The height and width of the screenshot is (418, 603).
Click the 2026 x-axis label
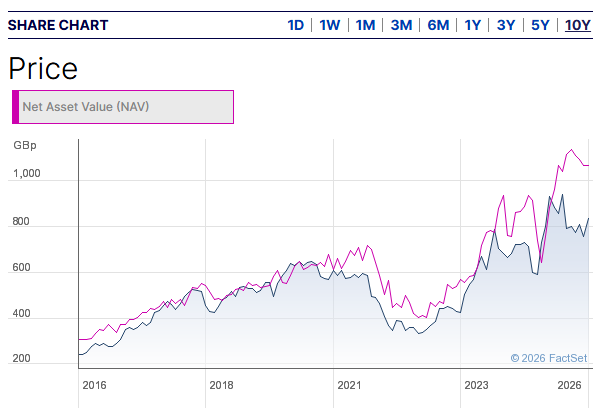(570, 385)
